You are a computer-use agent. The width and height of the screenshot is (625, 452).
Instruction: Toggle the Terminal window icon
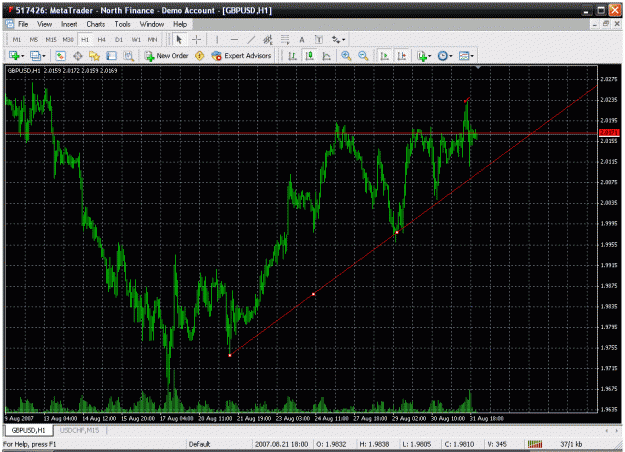tap(111, 56)
